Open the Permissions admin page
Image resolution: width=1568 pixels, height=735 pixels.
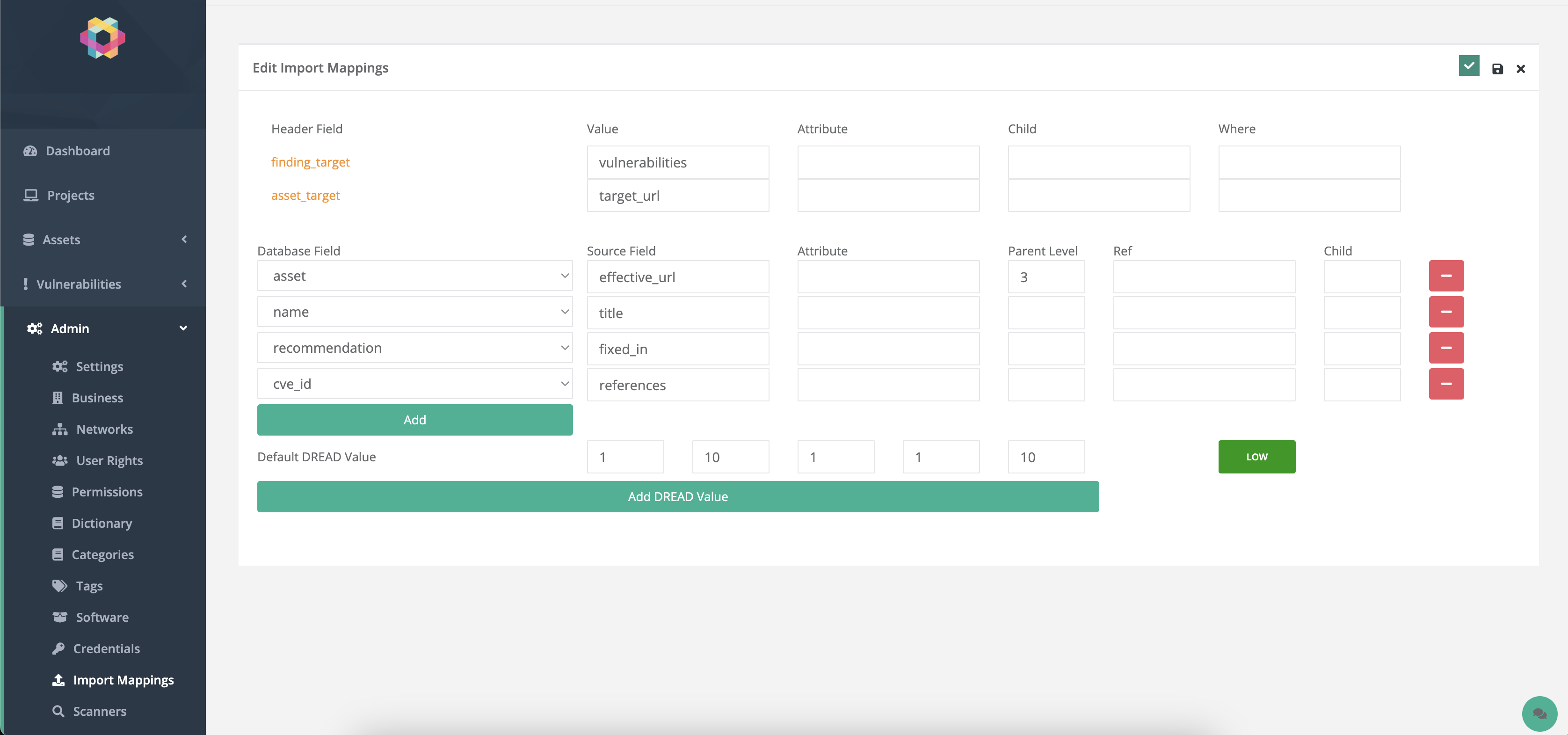tap(107, 491)
